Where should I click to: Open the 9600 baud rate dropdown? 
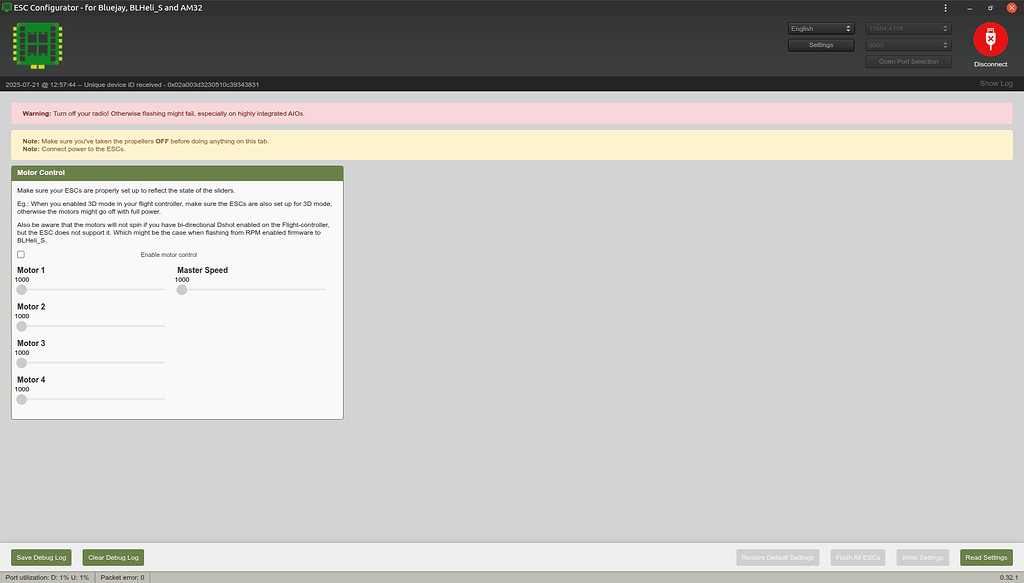point(906,45)
